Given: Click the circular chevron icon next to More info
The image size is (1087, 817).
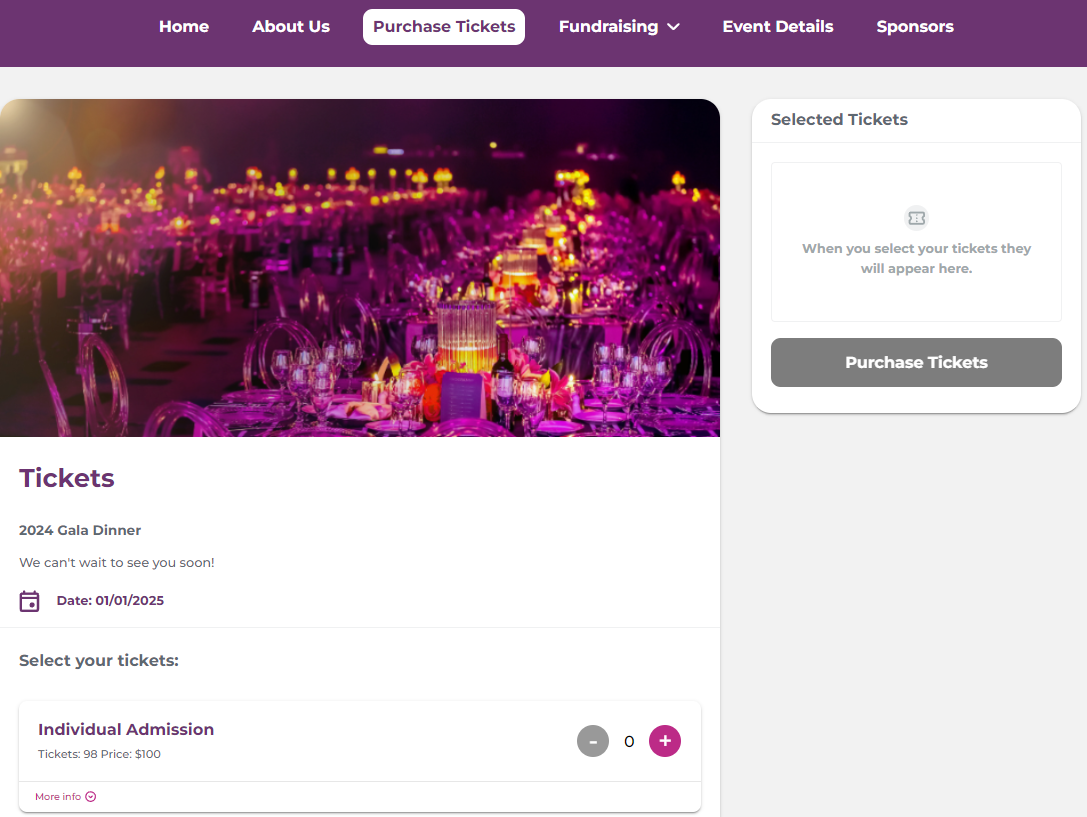Looking at the screenshot, I should click(90, 796).
